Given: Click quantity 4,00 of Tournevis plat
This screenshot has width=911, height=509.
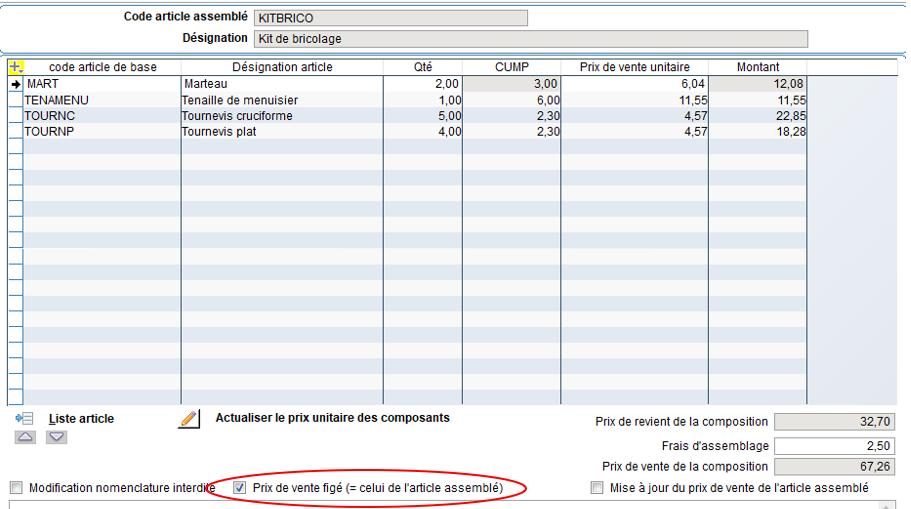Looking at the screenshot, I should (x=423, y=131).
